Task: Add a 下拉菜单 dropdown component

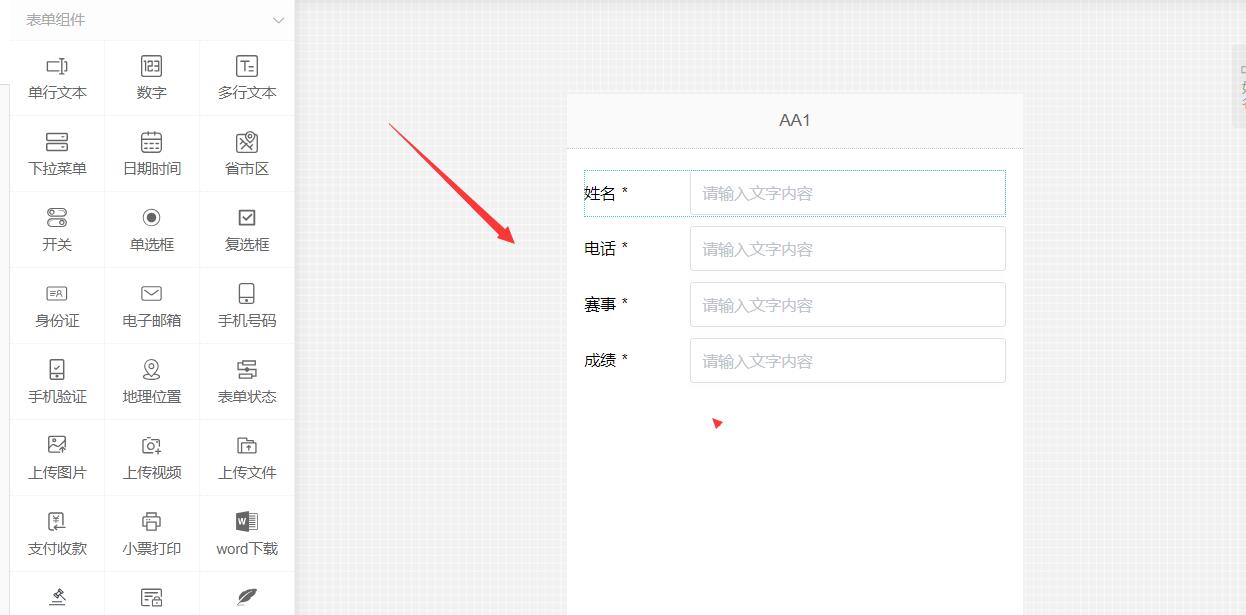Action: [x=57, y=154]
